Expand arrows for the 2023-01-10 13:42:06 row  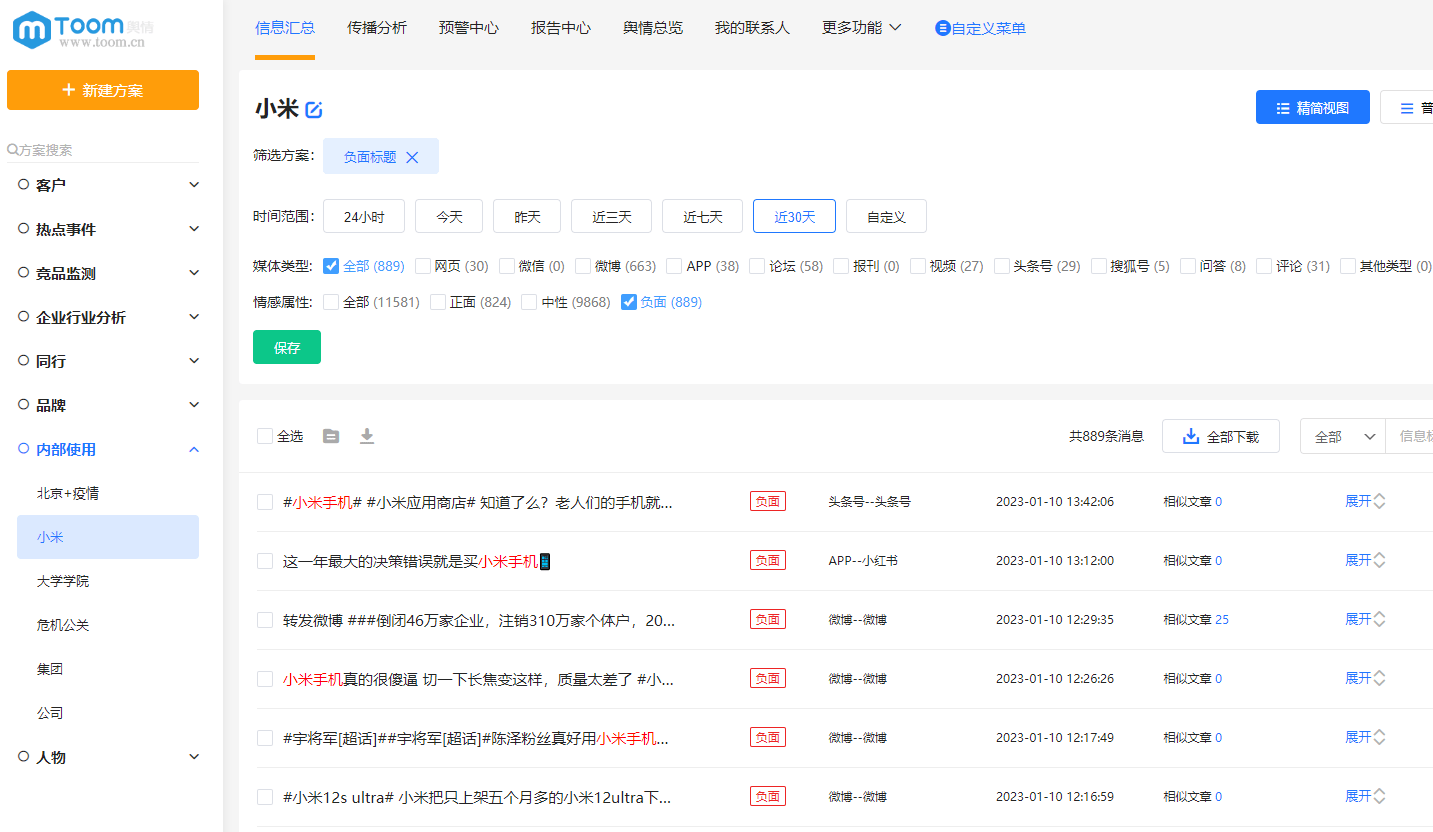click(1379, 502)
